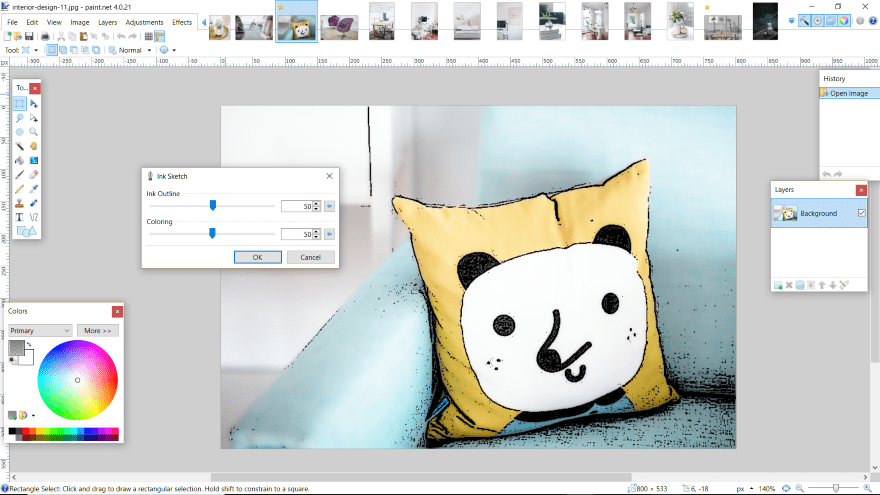Choose the Text tool in Tools panel

20,216
